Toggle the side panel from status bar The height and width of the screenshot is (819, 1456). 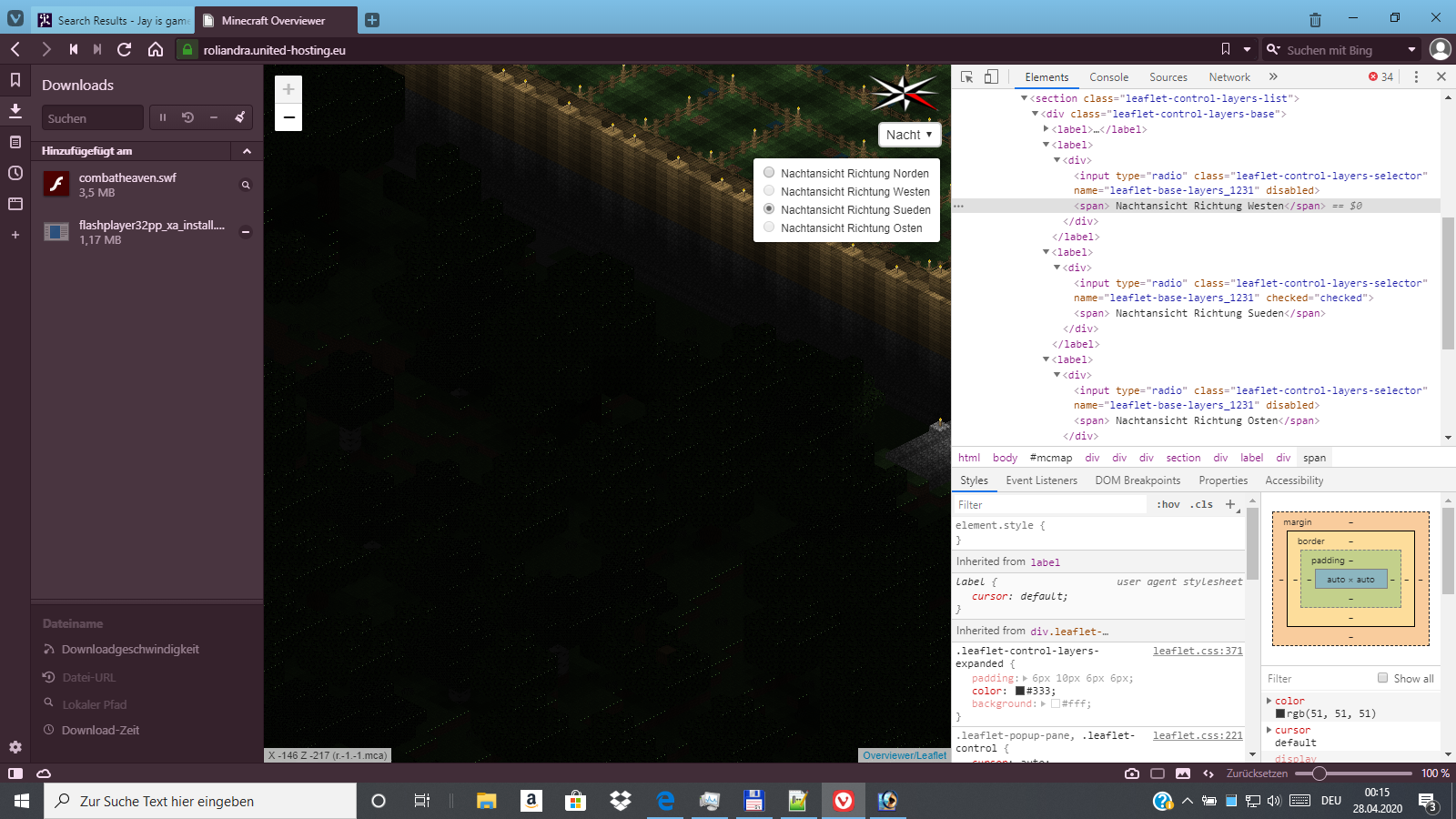tap(15, 773)
